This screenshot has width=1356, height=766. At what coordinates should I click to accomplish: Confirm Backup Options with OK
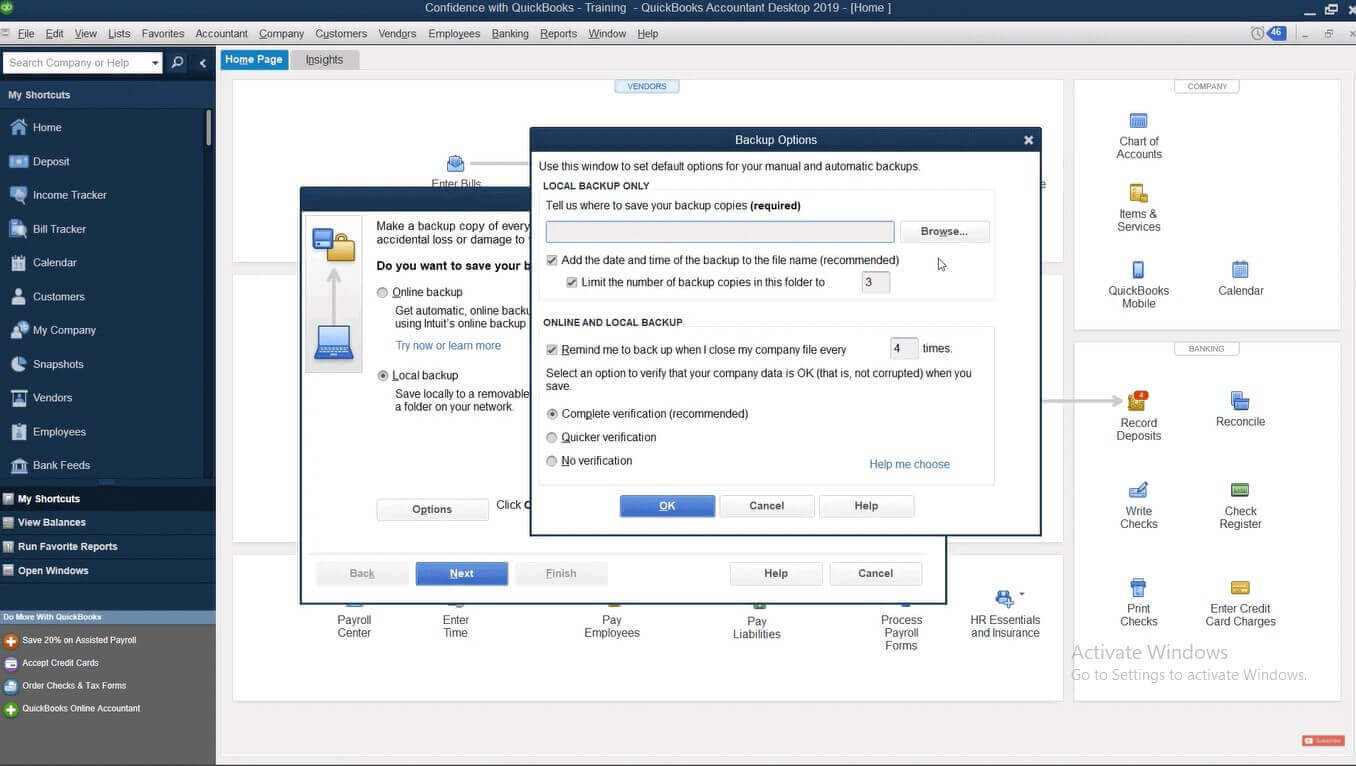click(x=667, y=506)
